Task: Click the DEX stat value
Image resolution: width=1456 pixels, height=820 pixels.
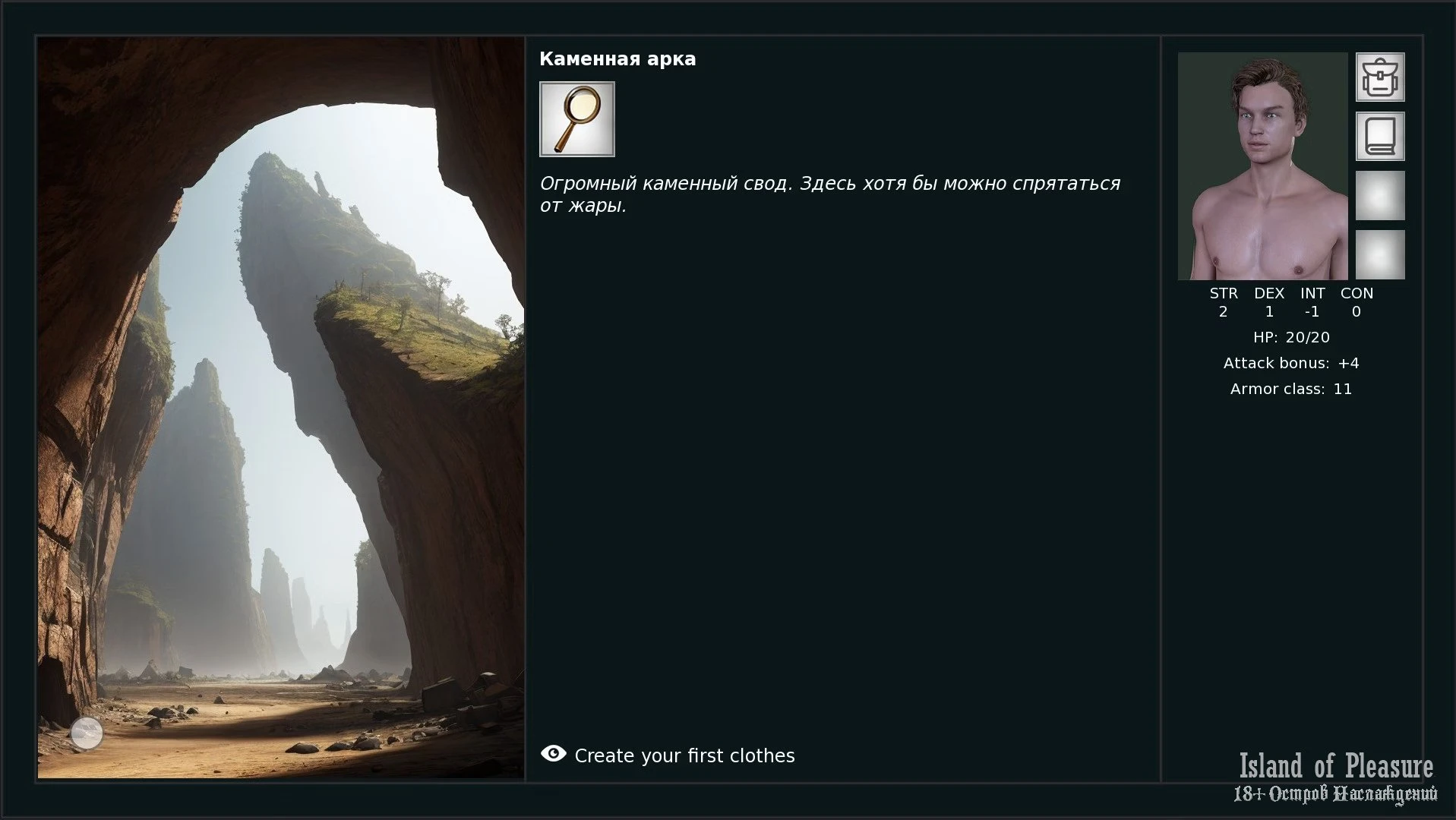Action: 1269,312
